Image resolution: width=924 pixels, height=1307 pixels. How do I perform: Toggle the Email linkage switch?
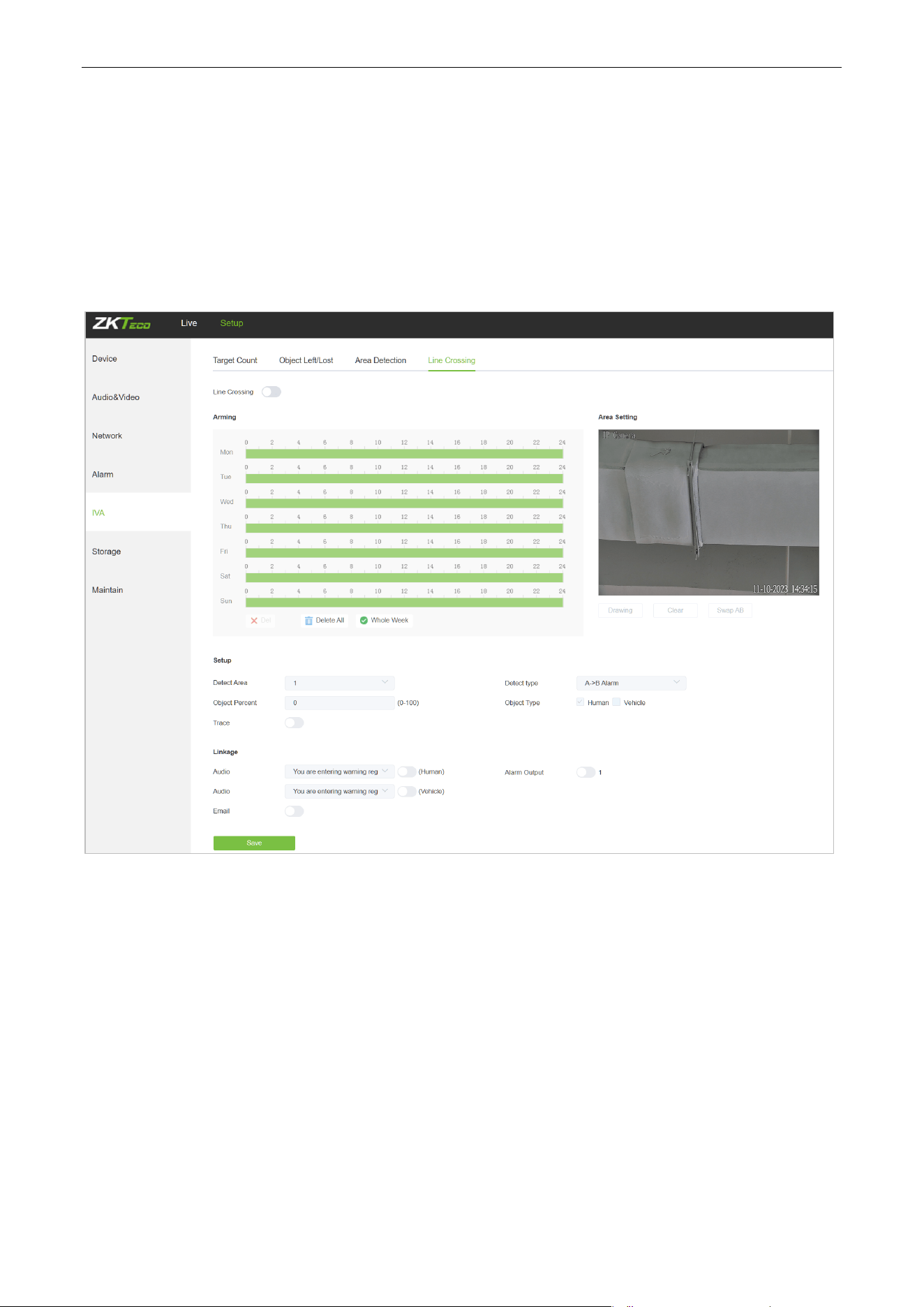(295, 811)
